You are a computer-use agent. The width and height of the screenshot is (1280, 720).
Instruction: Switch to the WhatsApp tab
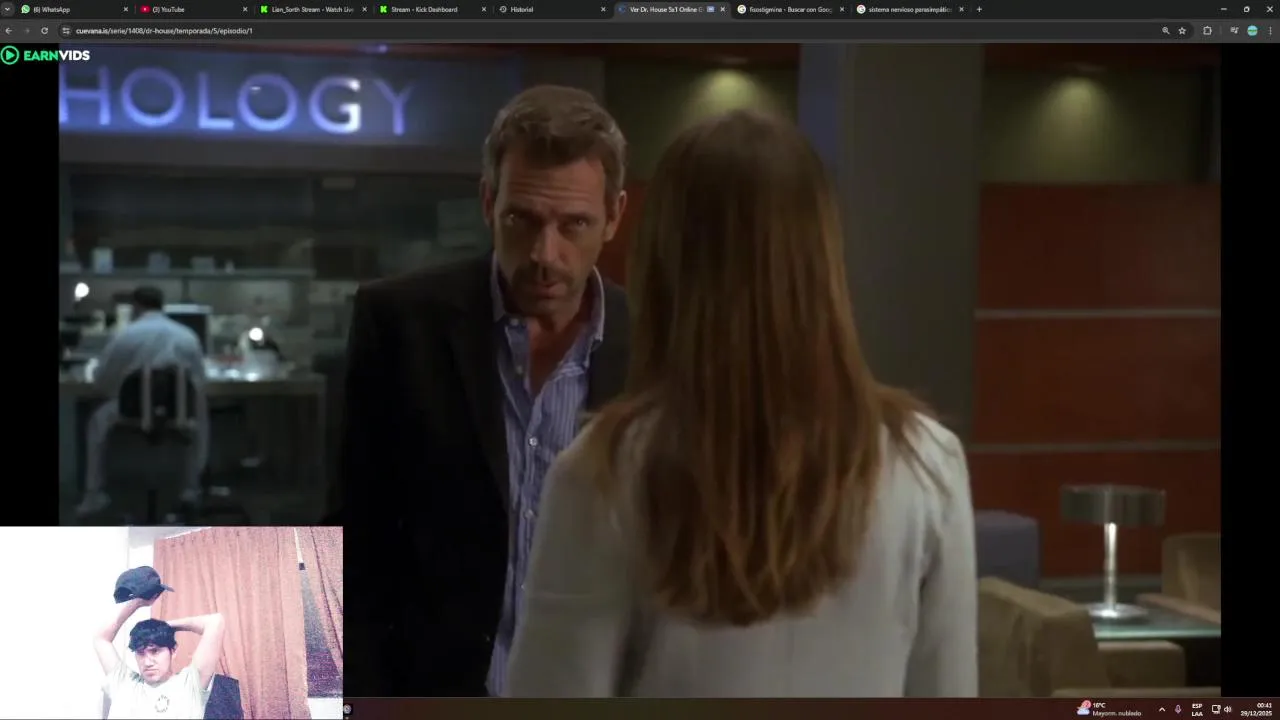tap(75, 9)
